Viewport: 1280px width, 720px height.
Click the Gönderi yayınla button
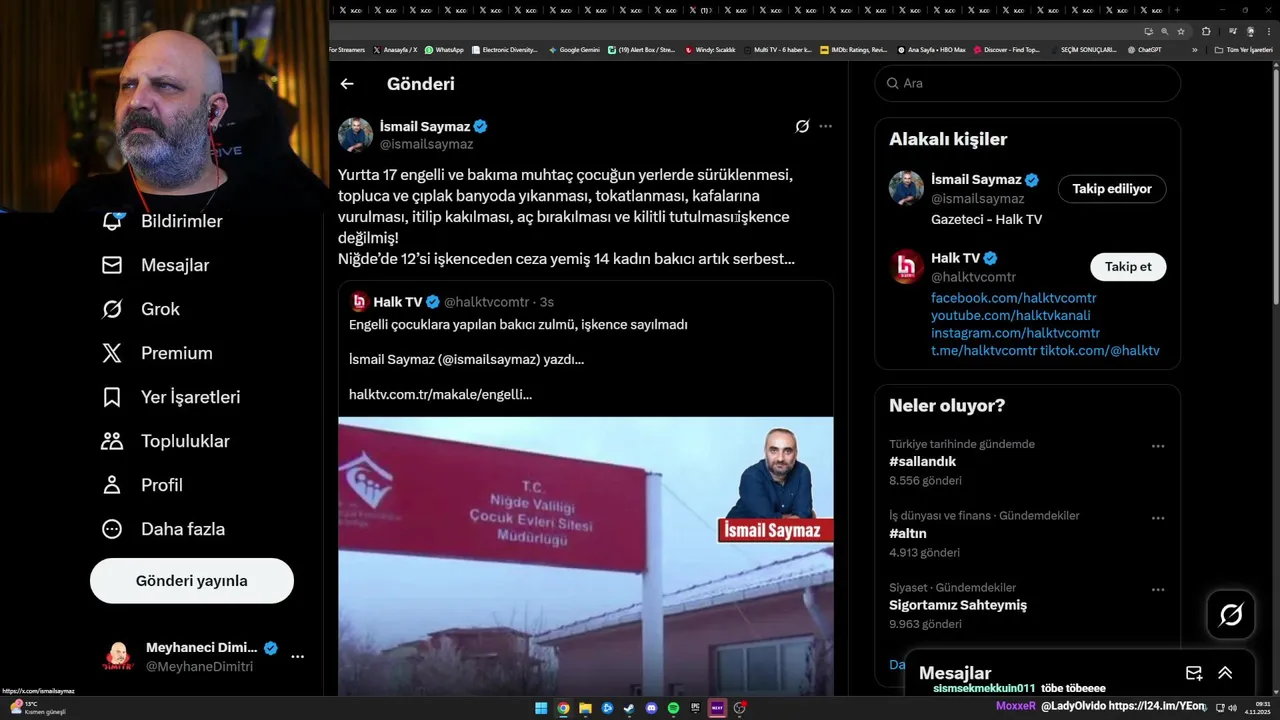[x=192, y=581]
